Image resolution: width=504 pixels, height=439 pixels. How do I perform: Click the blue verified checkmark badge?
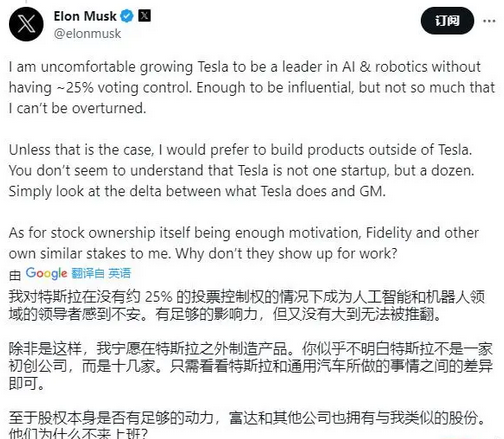point(127,16)
